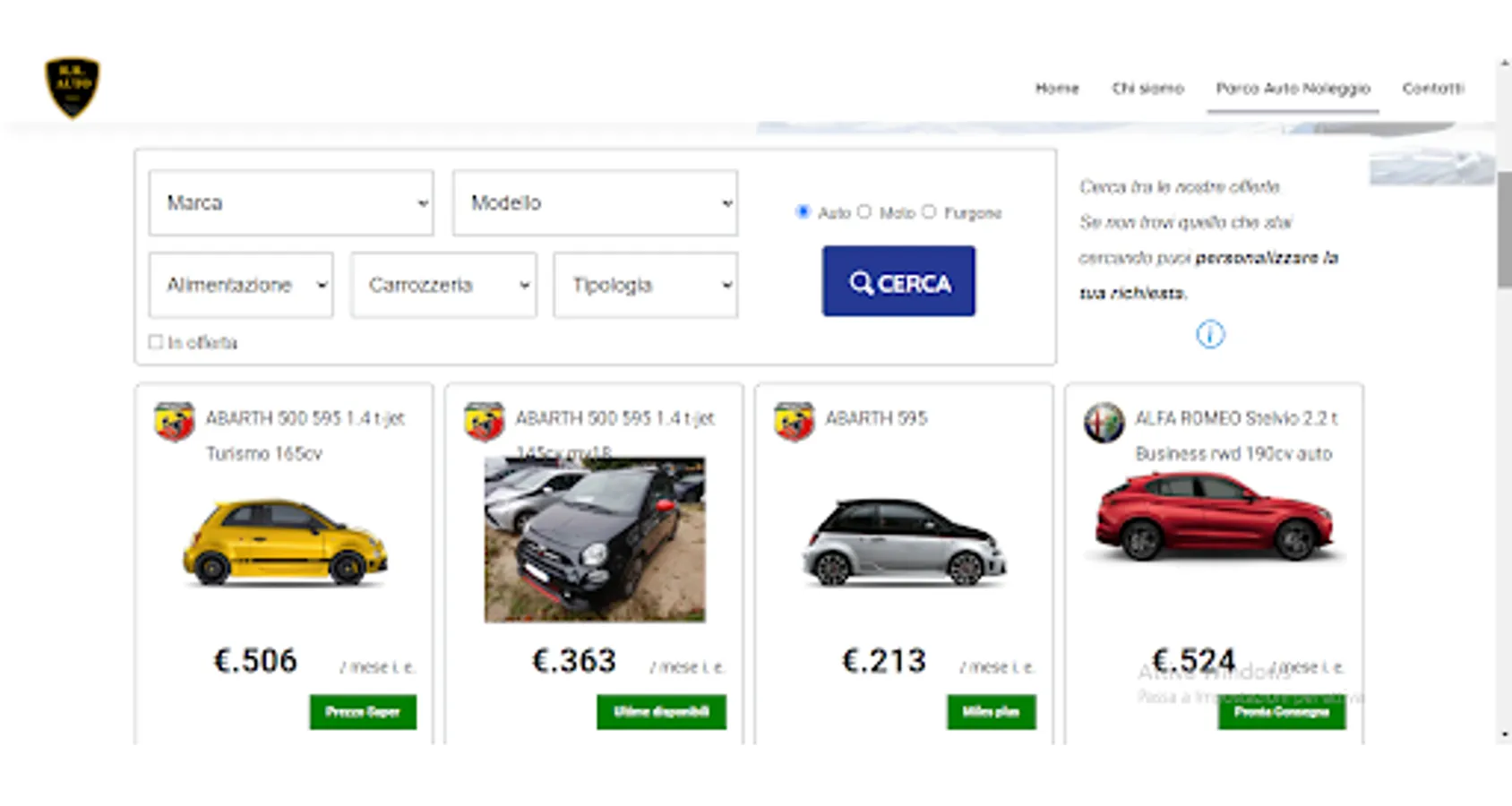The image size is (1512, 806).
Task: Click the red Alfa Romeo Stelvio image
Action: coord(1215,517)
